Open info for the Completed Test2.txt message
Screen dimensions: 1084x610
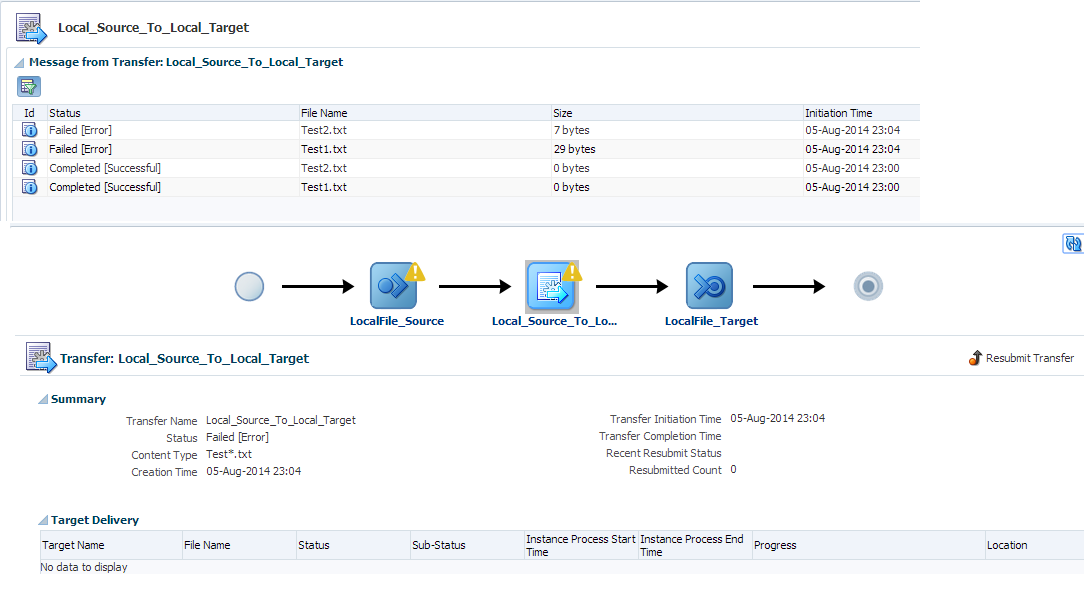click(x=29, y=167)
